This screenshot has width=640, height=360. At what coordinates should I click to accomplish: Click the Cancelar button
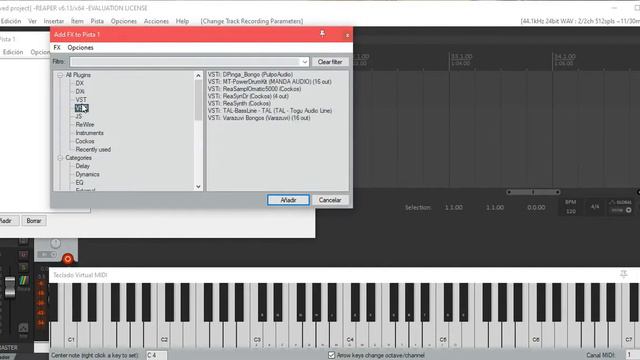tap(330, 200)
